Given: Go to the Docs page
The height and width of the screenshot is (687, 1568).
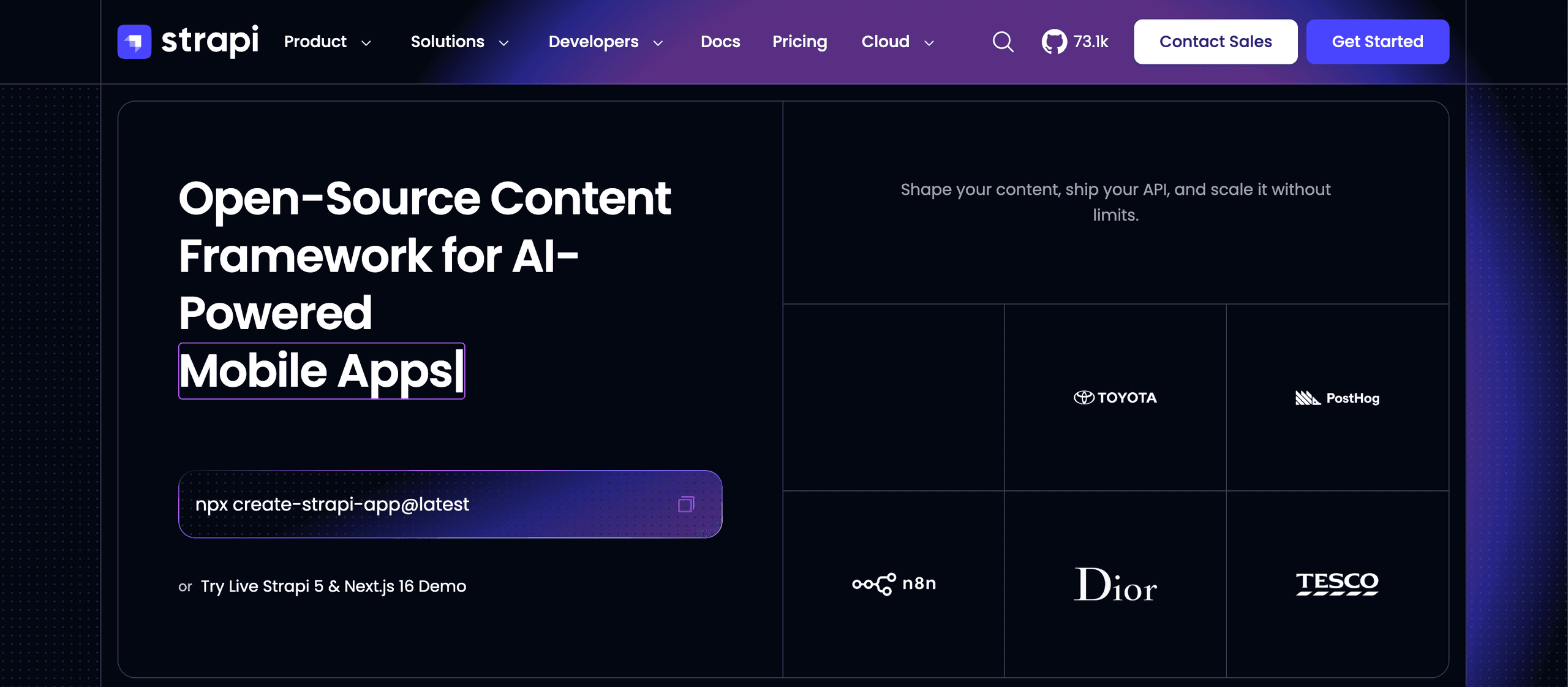Looking at the screenshot, I should [x=720, y=42].
